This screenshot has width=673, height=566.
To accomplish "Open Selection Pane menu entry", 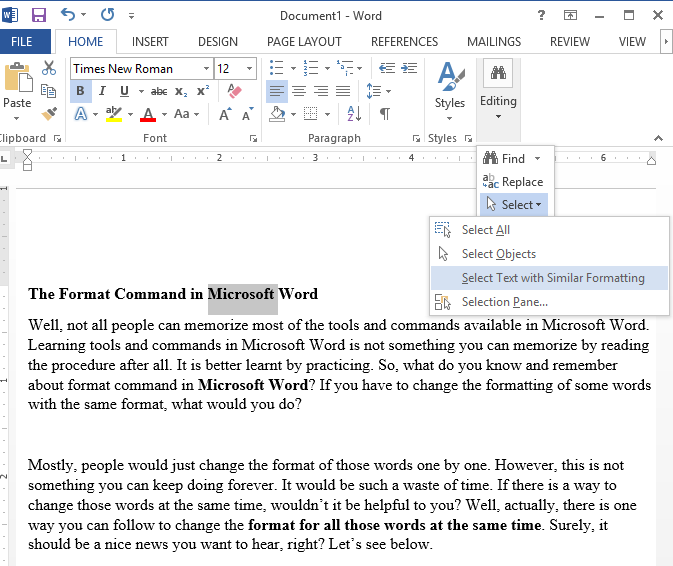I will (549, 302).
